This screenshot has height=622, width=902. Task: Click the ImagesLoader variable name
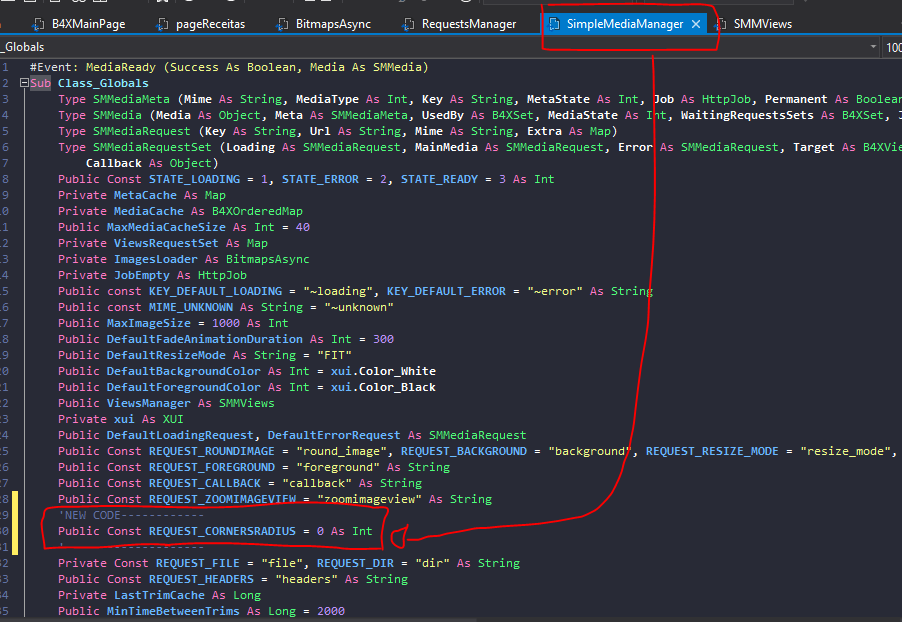pyautogui.click(x=155, y=260)
